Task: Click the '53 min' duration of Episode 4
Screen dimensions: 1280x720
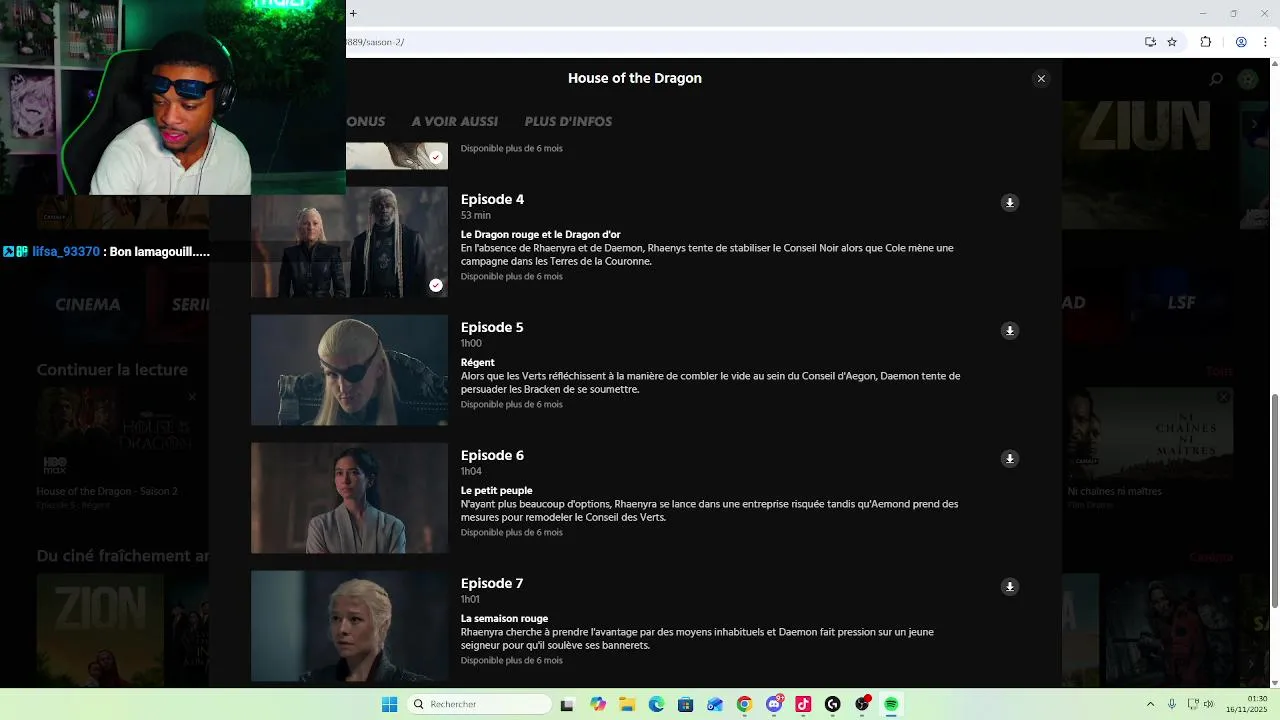Action: point(475,215)
